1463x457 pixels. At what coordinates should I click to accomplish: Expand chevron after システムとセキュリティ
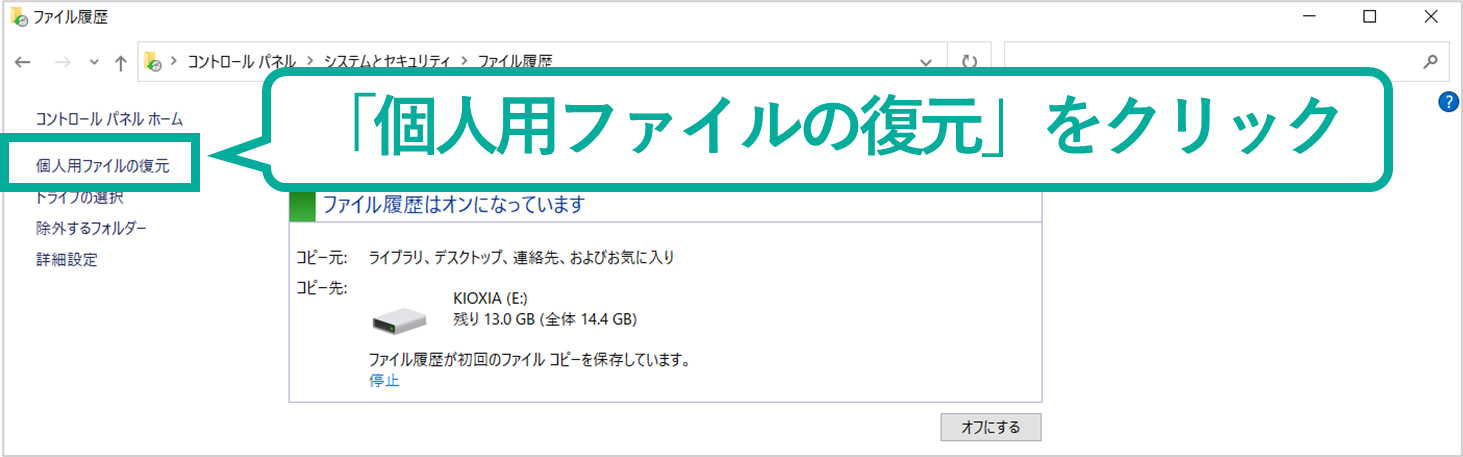pyautogui.click(x=464, y=62)
